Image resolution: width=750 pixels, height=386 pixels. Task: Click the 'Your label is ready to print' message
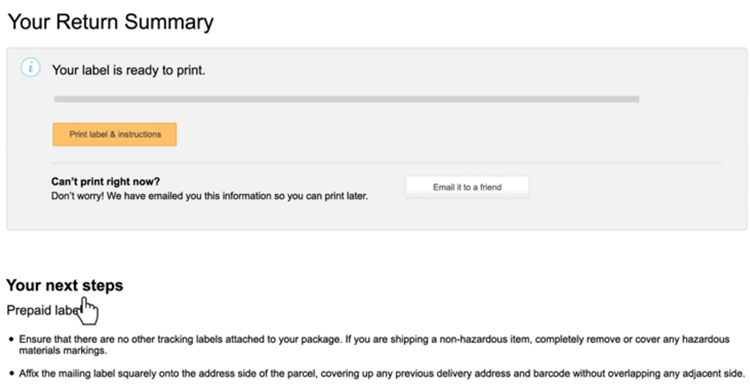pos(129,70)
